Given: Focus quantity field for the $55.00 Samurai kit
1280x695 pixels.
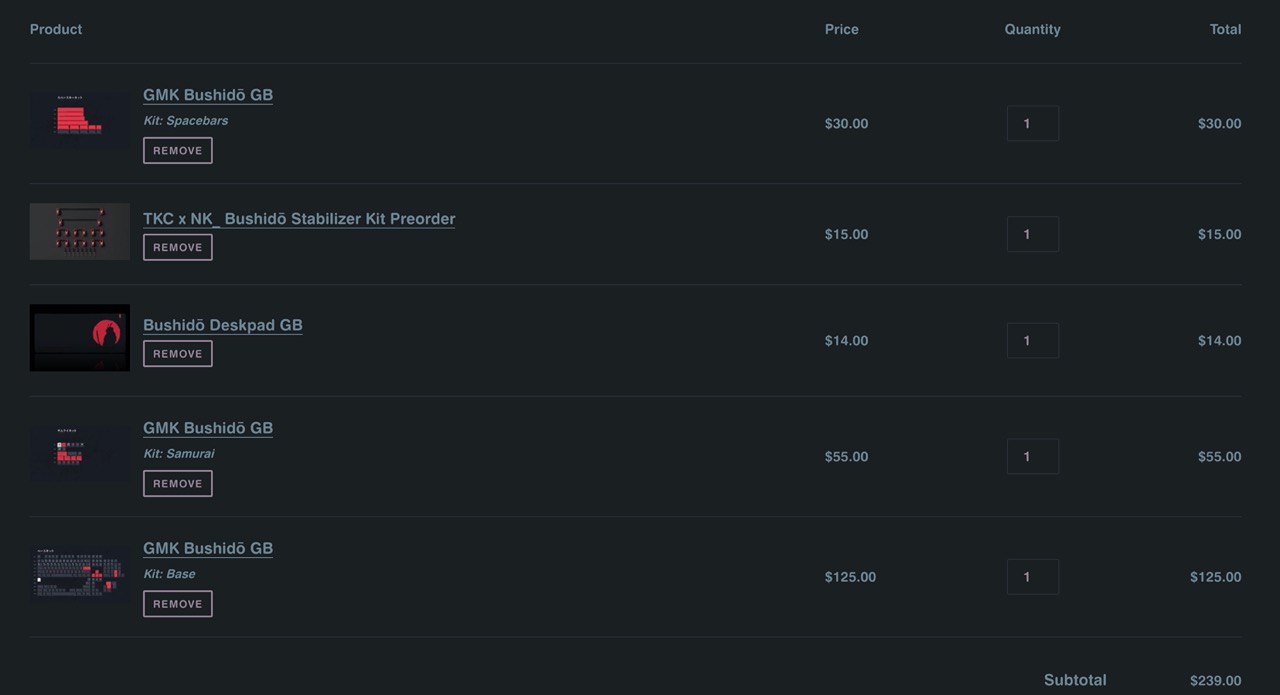Looking at the screenshot, I should (1033, 456).
